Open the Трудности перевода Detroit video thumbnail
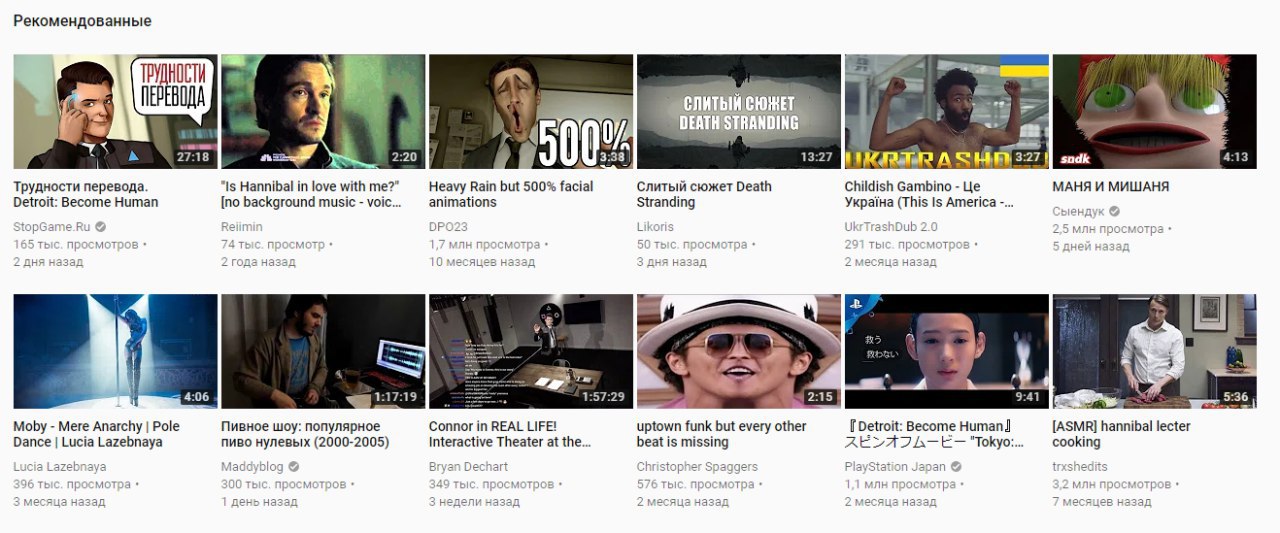 pyautogui.click(x=115, y=111)
